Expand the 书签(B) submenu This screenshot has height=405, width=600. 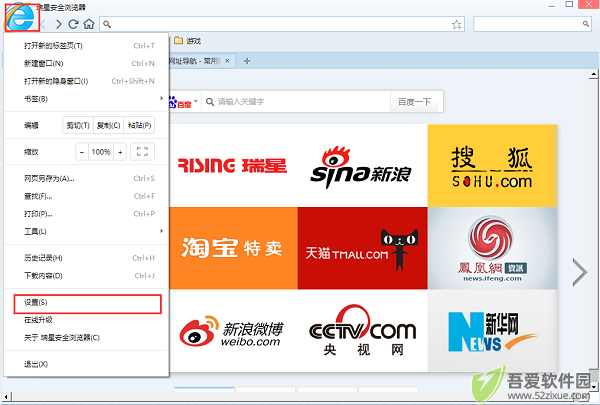click(x=86, y=99)
